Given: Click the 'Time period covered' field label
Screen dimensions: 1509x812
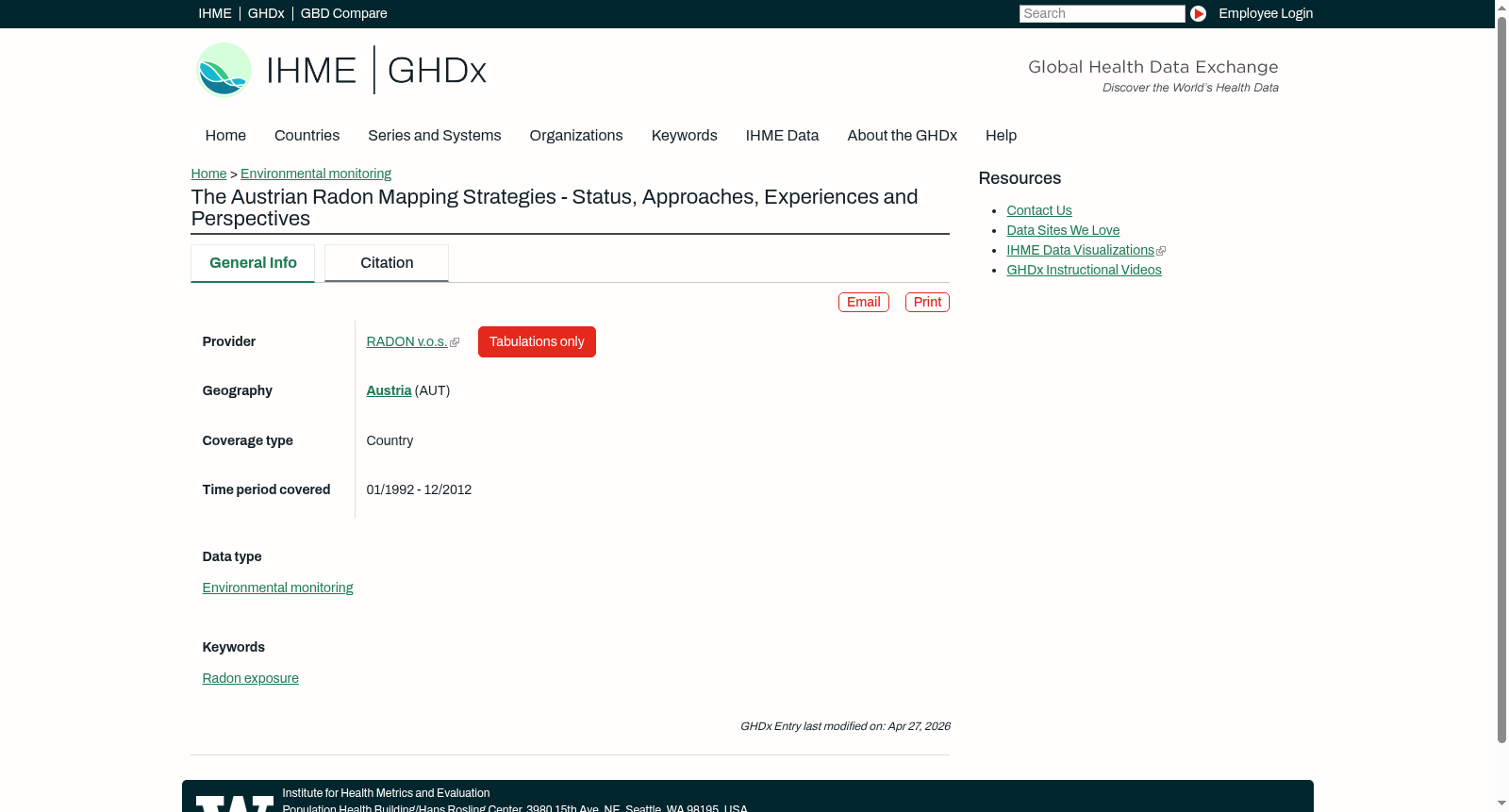Looking at the screenshot, I should pos(267,489).
